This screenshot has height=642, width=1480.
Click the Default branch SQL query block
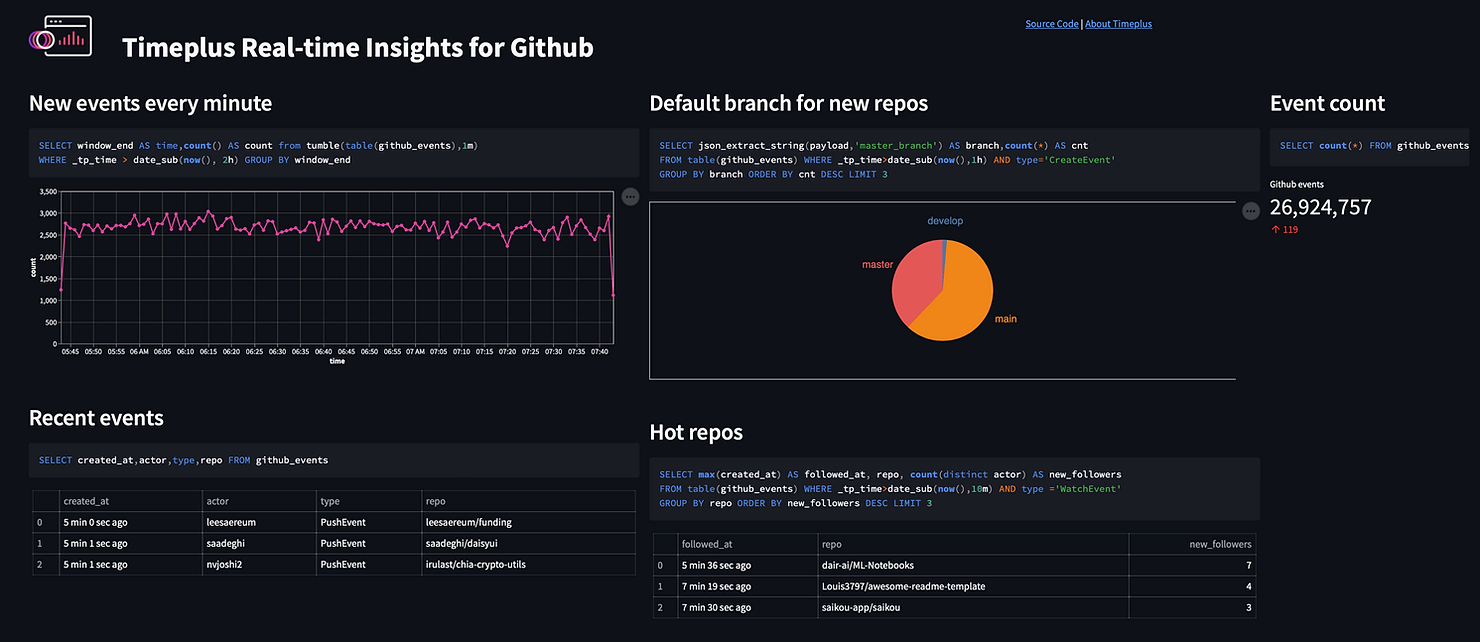coord(954,160)
